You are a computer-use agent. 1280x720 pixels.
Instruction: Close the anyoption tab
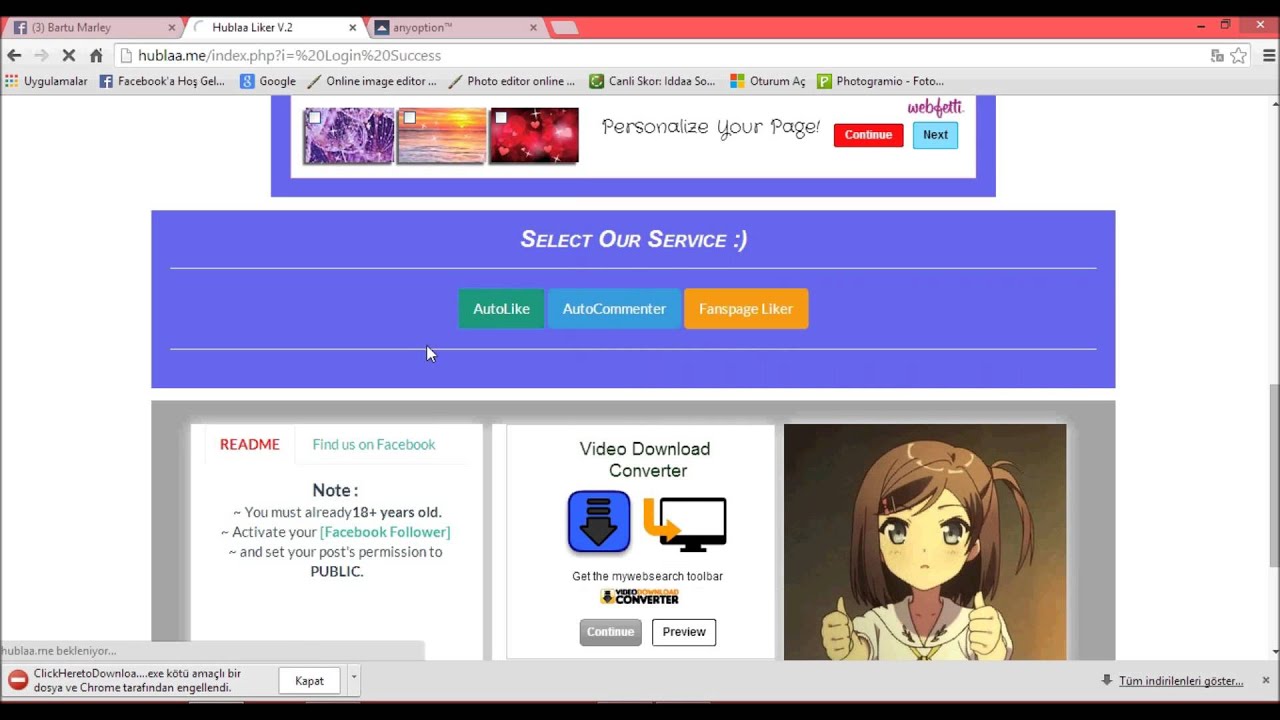(x=533, y=28)
